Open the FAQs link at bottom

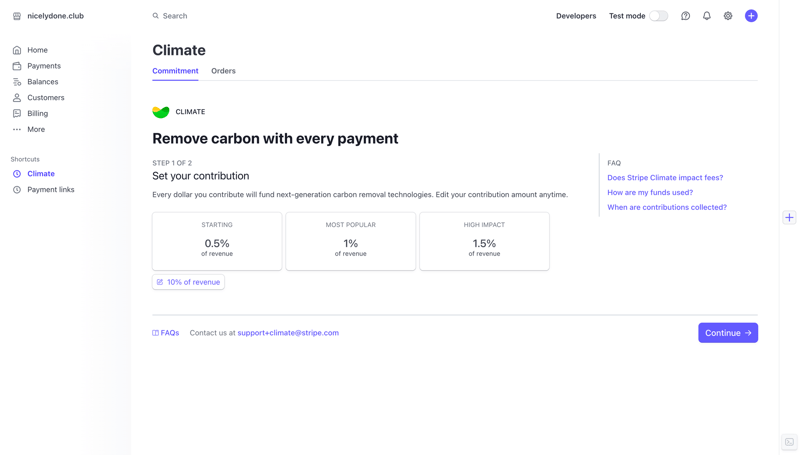pyautogui.click(x=170, y=333)
